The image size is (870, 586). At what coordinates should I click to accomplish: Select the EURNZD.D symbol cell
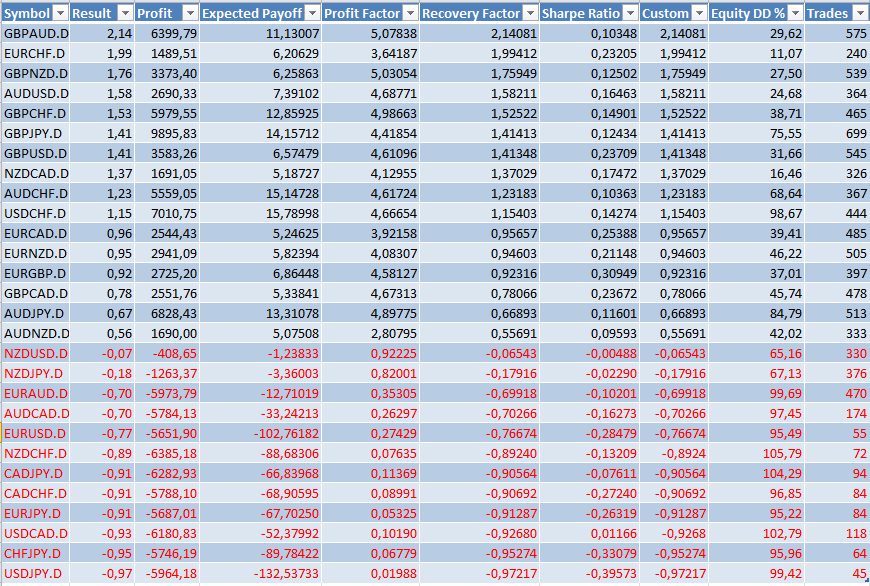(x=35, y=253)
